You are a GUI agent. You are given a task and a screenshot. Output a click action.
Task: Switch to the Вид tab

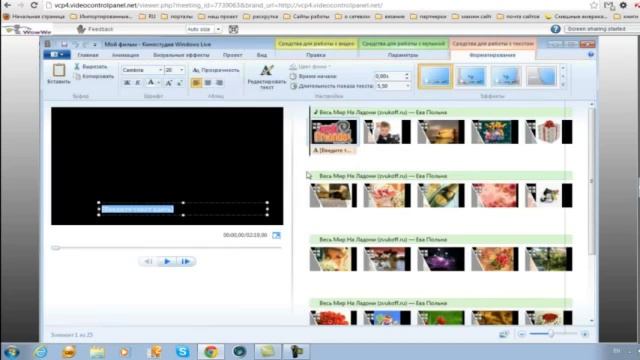coord(262,55)
